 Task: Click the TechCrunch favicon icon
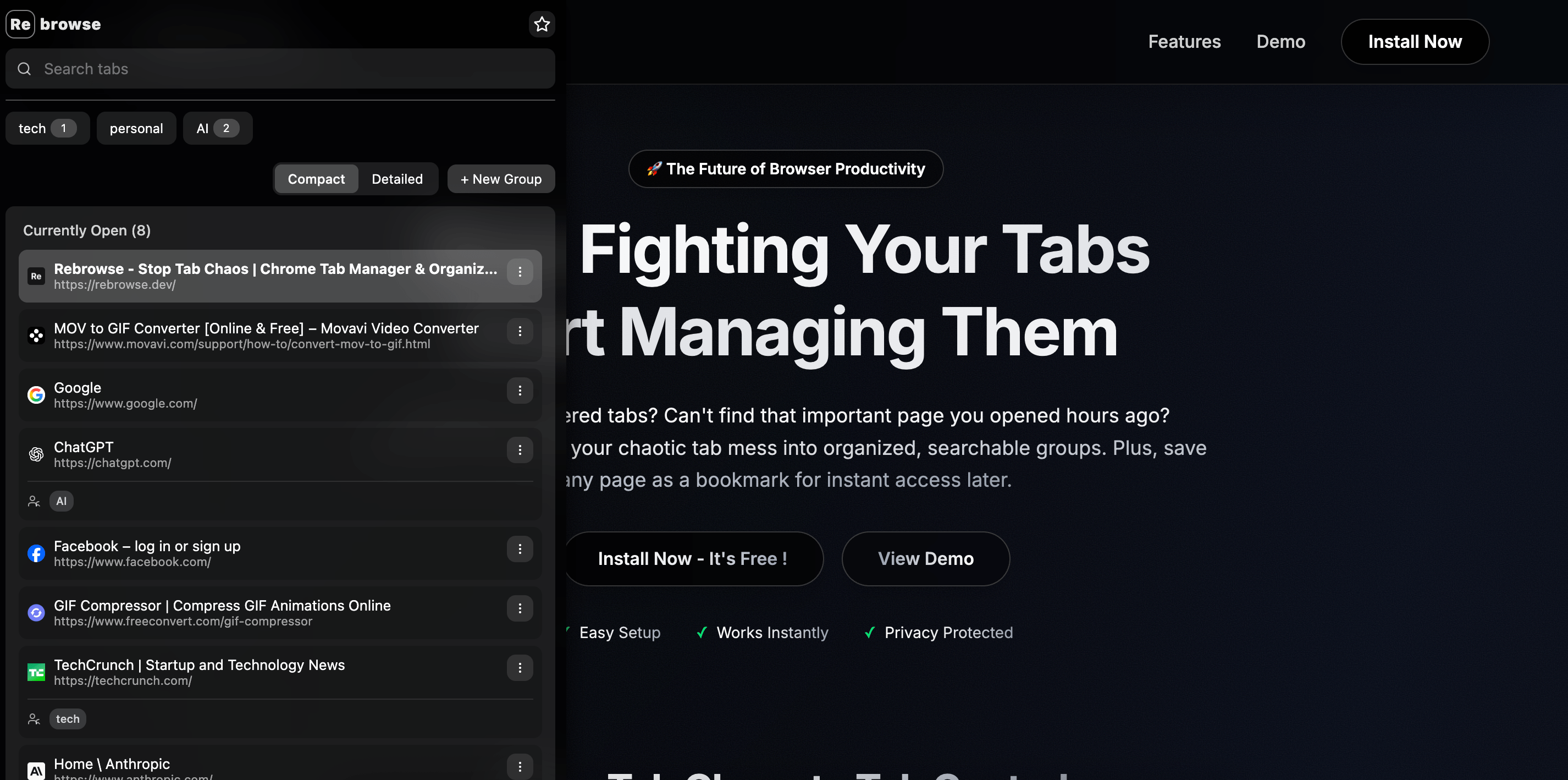pos(36,672)
